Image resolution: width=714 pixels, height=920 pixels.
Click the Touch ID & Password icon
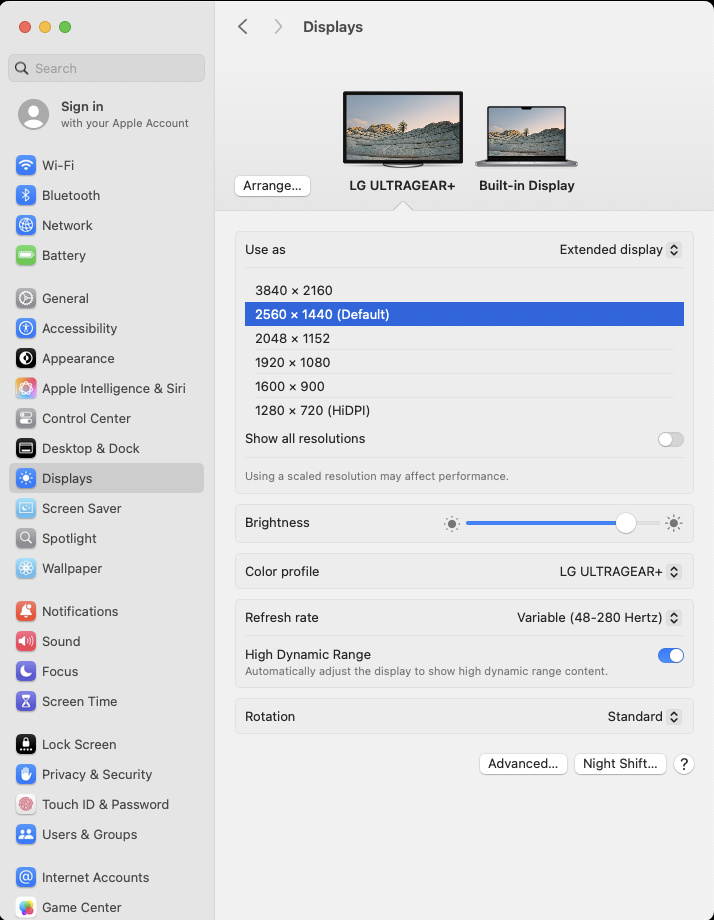(x=26, y=804)
